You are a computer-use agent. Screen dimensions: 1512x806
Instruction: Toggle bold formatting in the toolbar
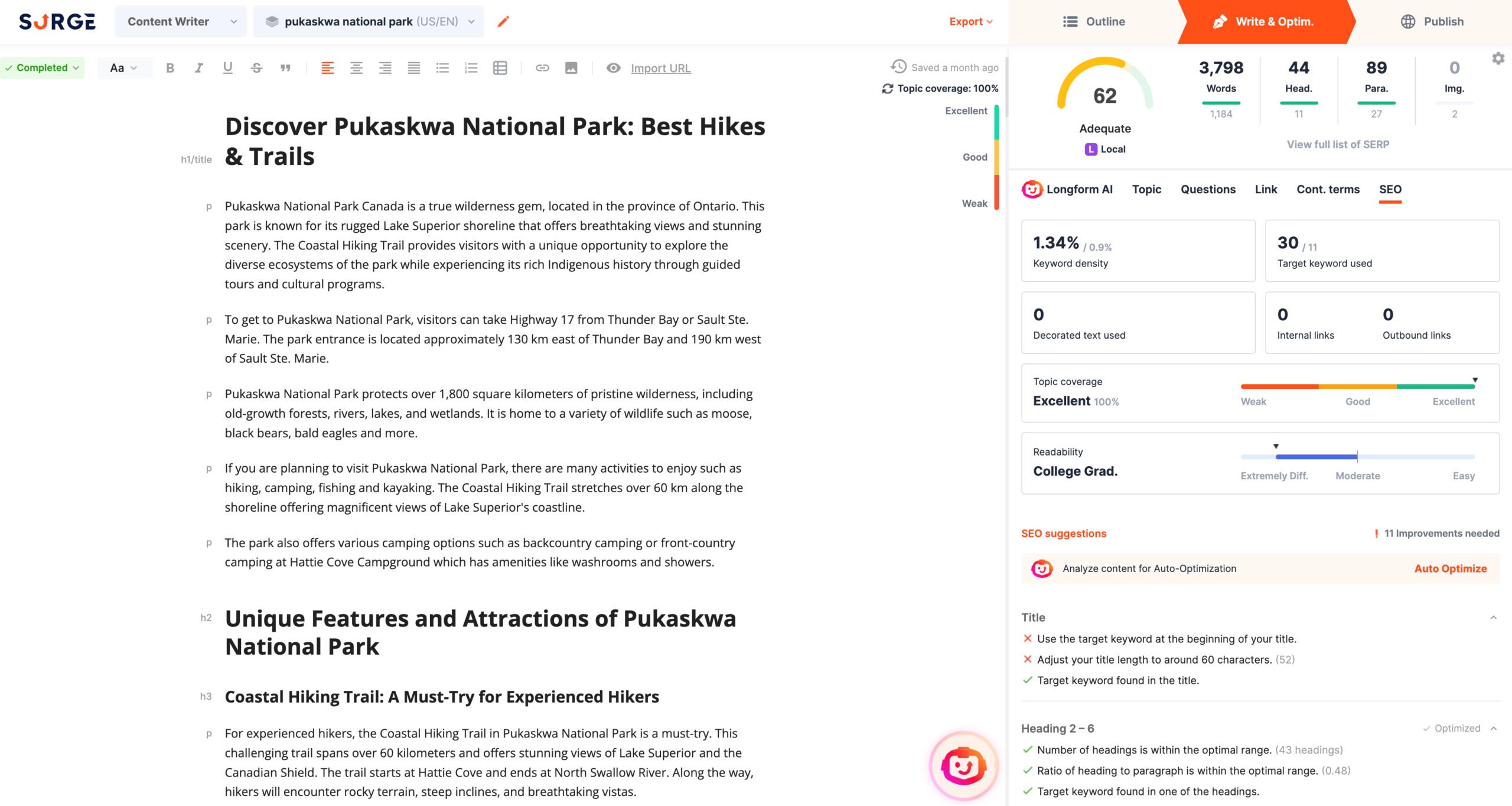point(170,68)
